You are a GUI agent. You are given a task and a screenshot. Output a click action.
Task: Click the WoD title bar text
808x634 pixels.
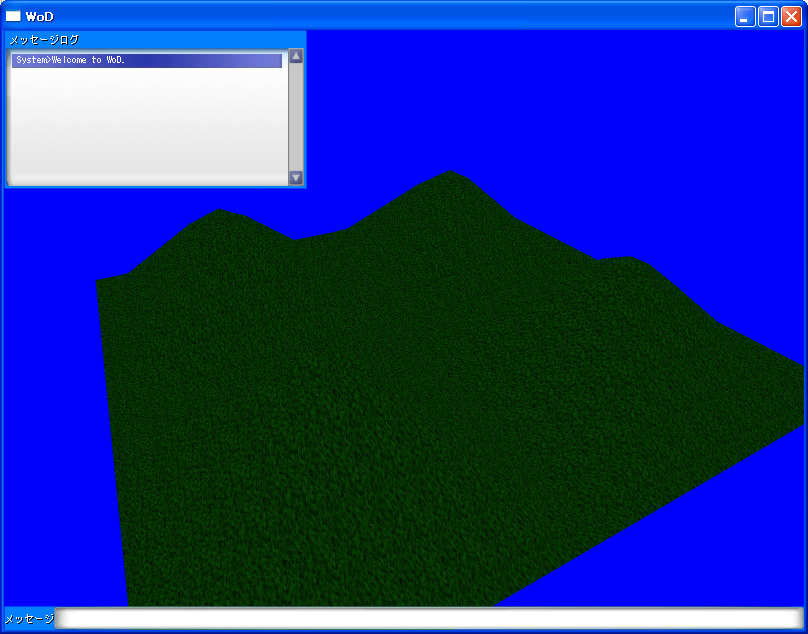(40, 16)
